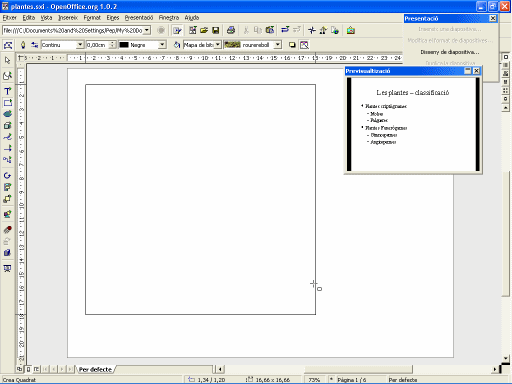Select the Text tool (T icon)

[x=7, y=91]
